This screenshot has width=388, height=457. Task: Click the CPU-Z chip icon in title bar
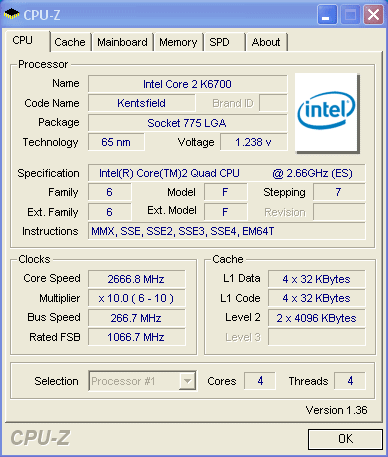point(12,14)
